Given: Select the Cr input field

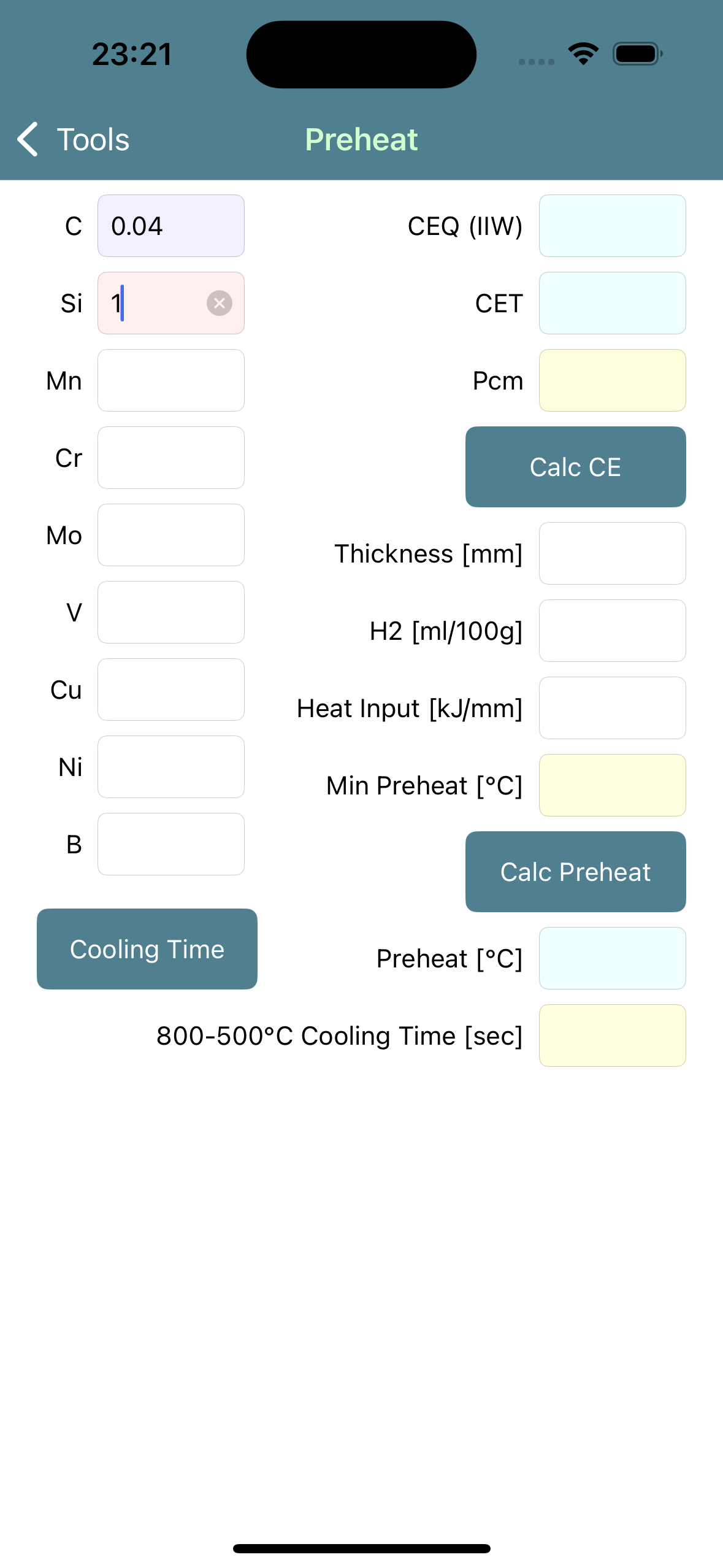Looking at the screenshot, I should coord(171,458).
